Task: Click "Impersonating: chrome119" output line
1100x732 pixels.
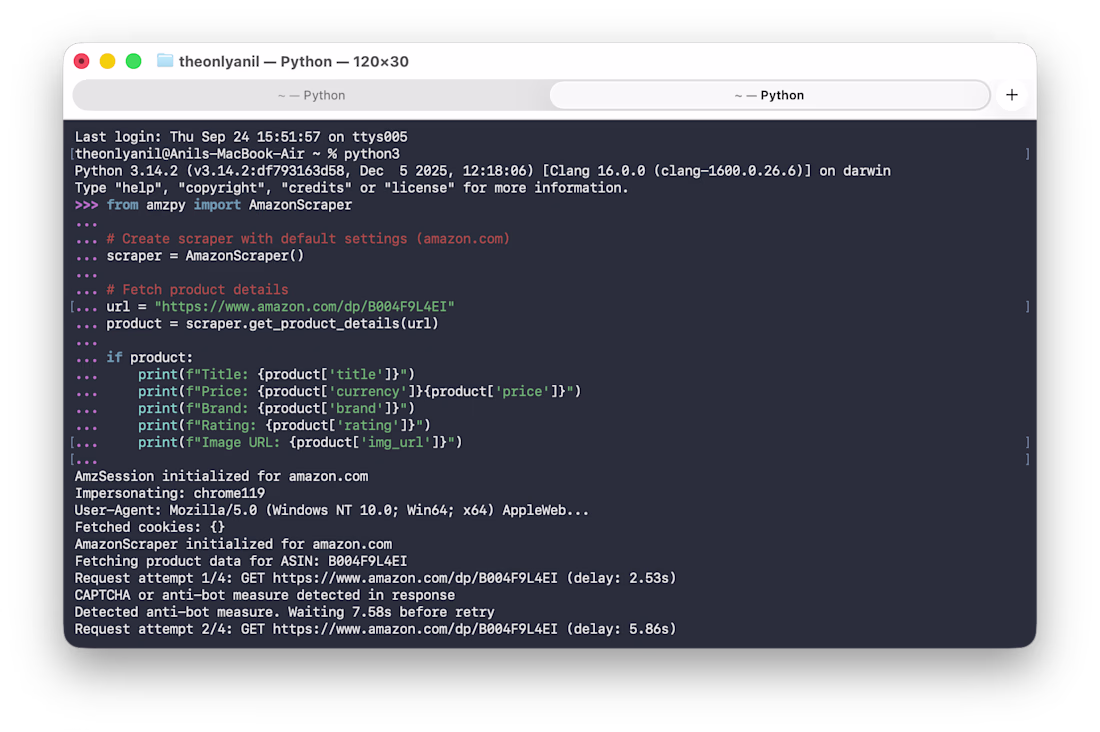Action: [x=170, y=493]
